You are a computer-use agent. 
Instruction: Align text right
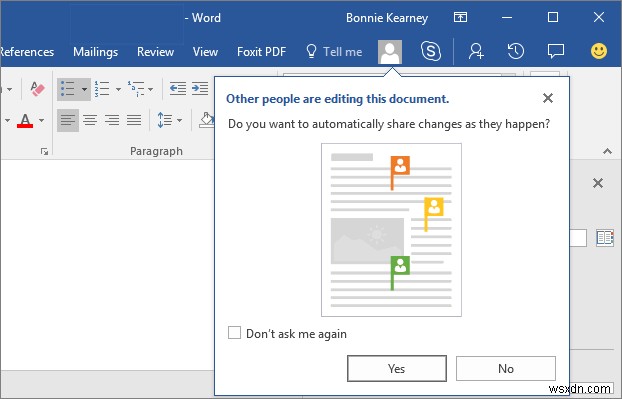click(x=112, y=120)
